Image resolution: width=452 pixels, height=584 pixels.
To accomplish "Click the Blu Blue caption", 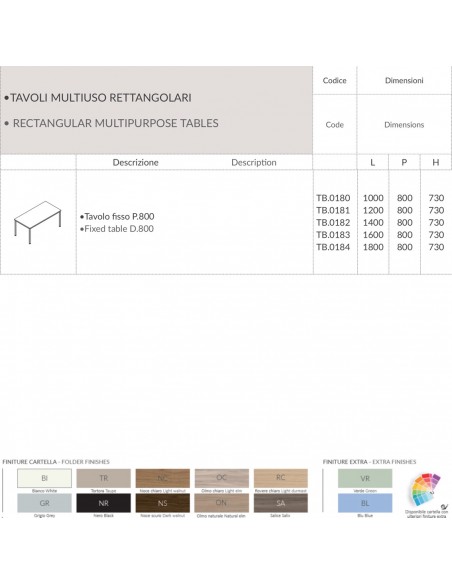I will click(365, 516).
